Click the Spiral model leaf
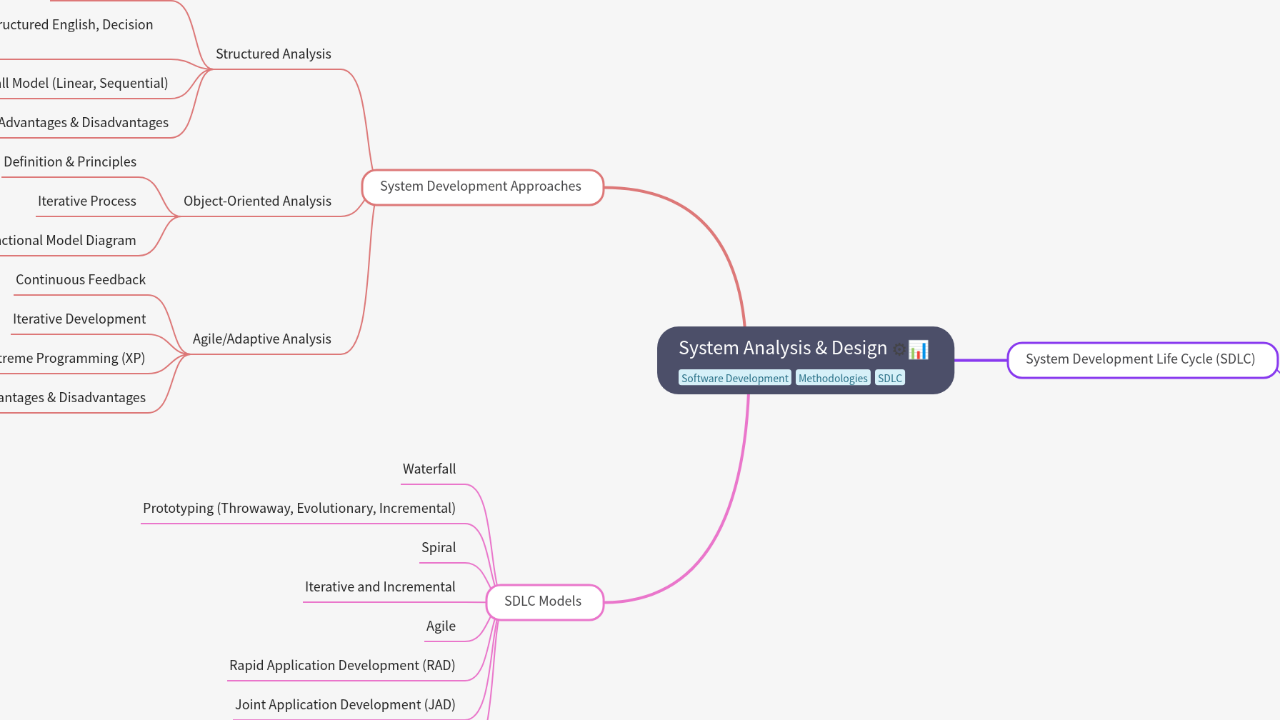The height and width of the screenshot is (720, 1280). coord(439,548)
